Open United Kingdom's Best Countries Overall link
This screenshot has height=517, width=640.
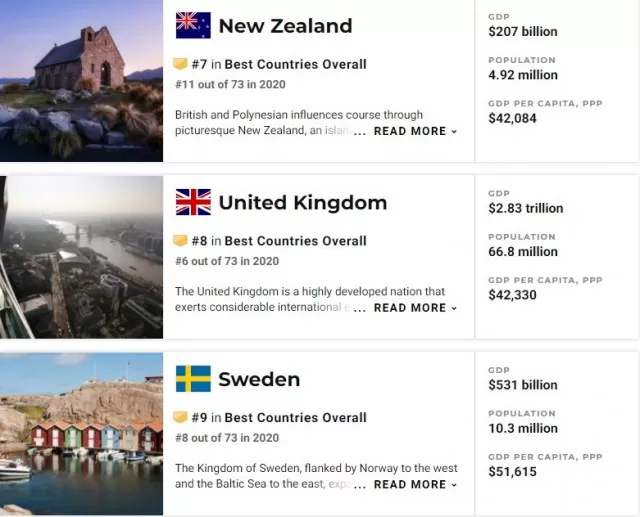pos(296,241)
